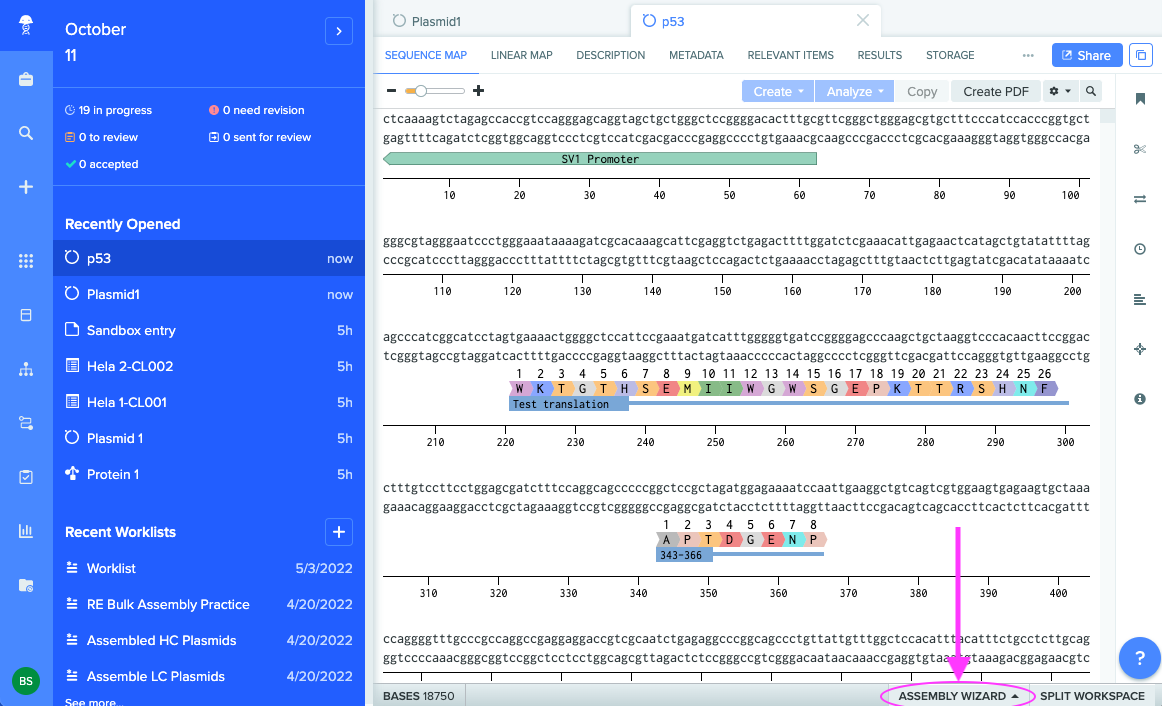Open Plasmid1 in Recently Opened
The height and width of the screenshot is (706, 1162).
pyautogui.click(x=209, y=294)
